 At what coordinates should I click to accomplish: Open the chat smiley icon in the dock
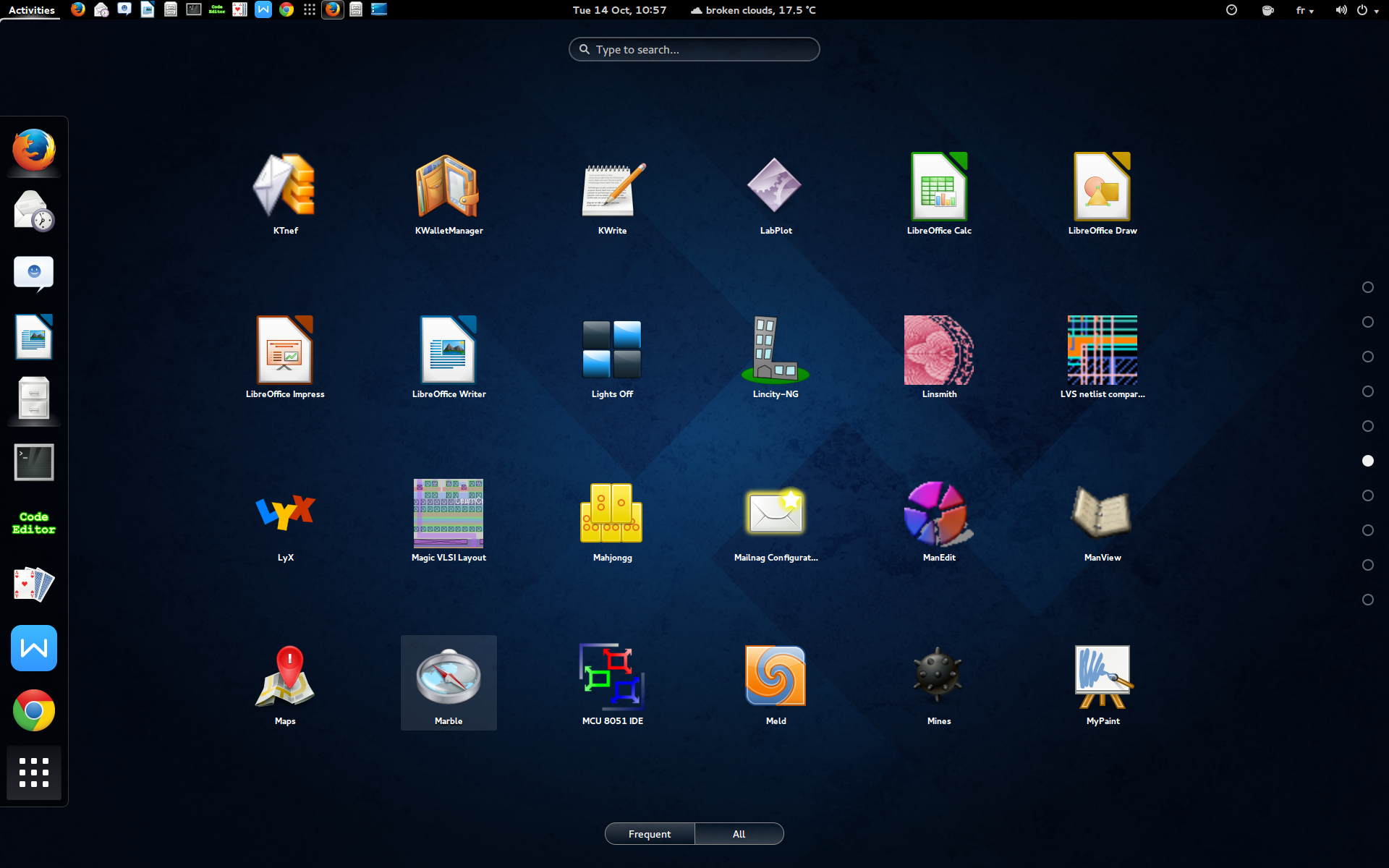click(34, 274)
